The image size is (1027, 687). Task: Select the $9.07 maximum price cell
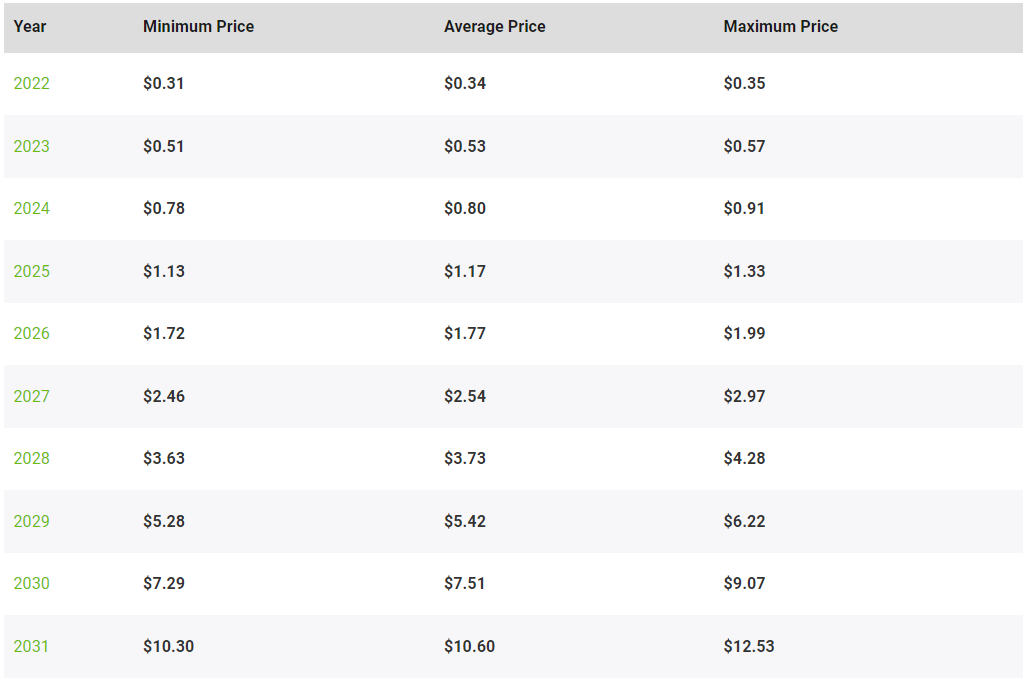744,584
